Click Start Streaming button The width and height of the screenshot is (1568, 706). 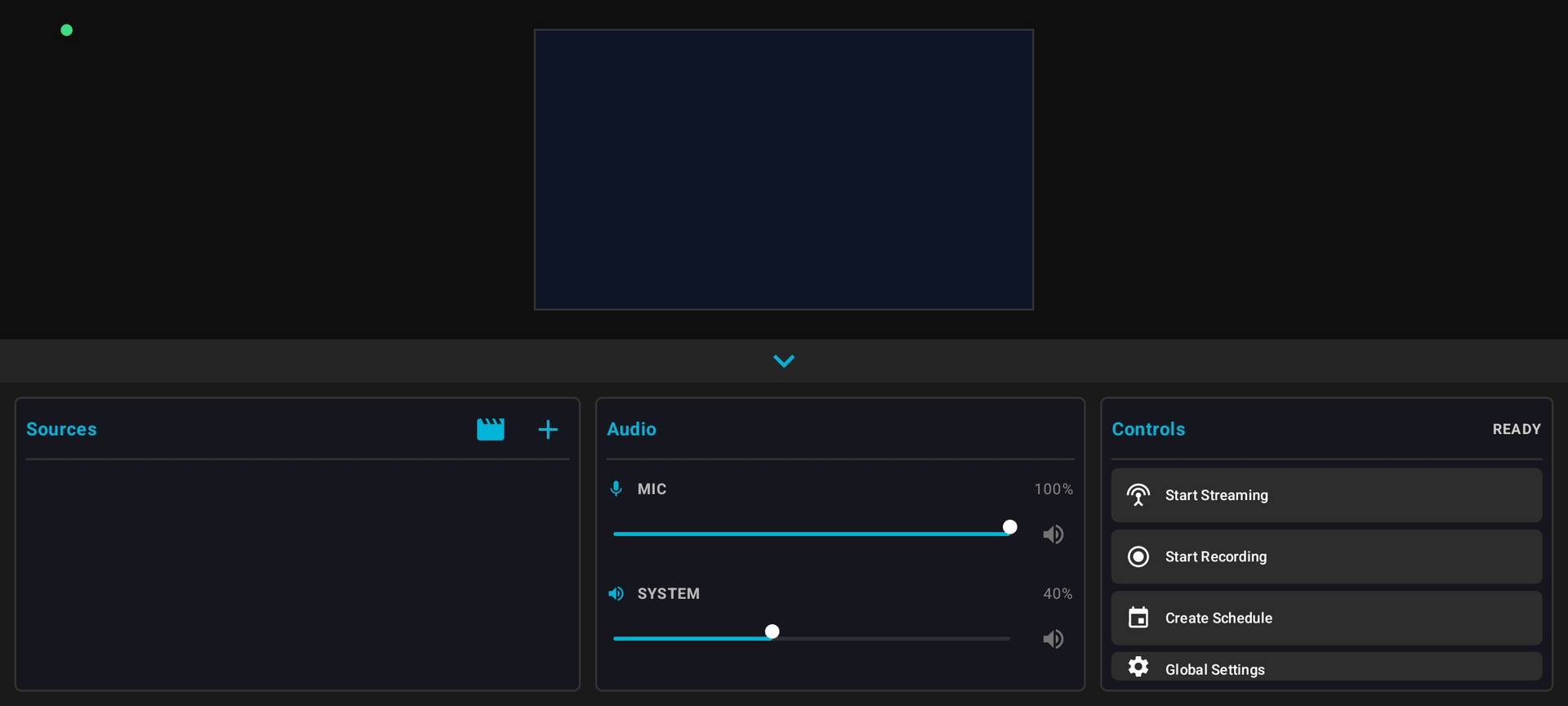[1326, 495]
